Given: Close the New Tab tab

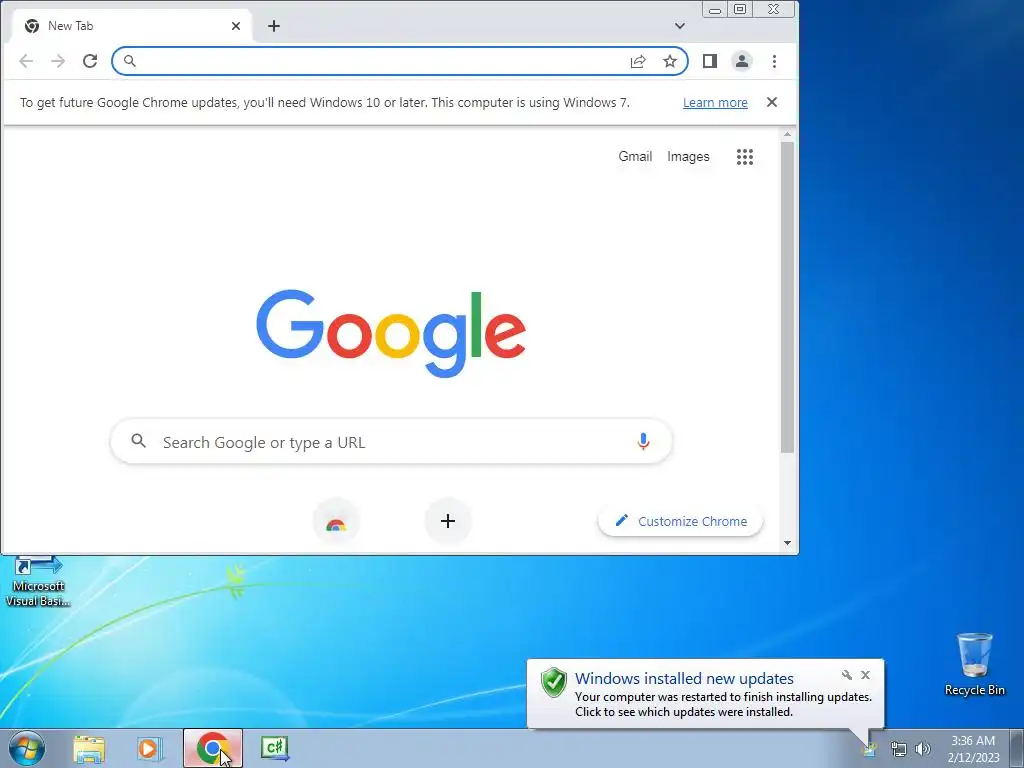Looking at the screenshot, I should (x=236, y=26).
